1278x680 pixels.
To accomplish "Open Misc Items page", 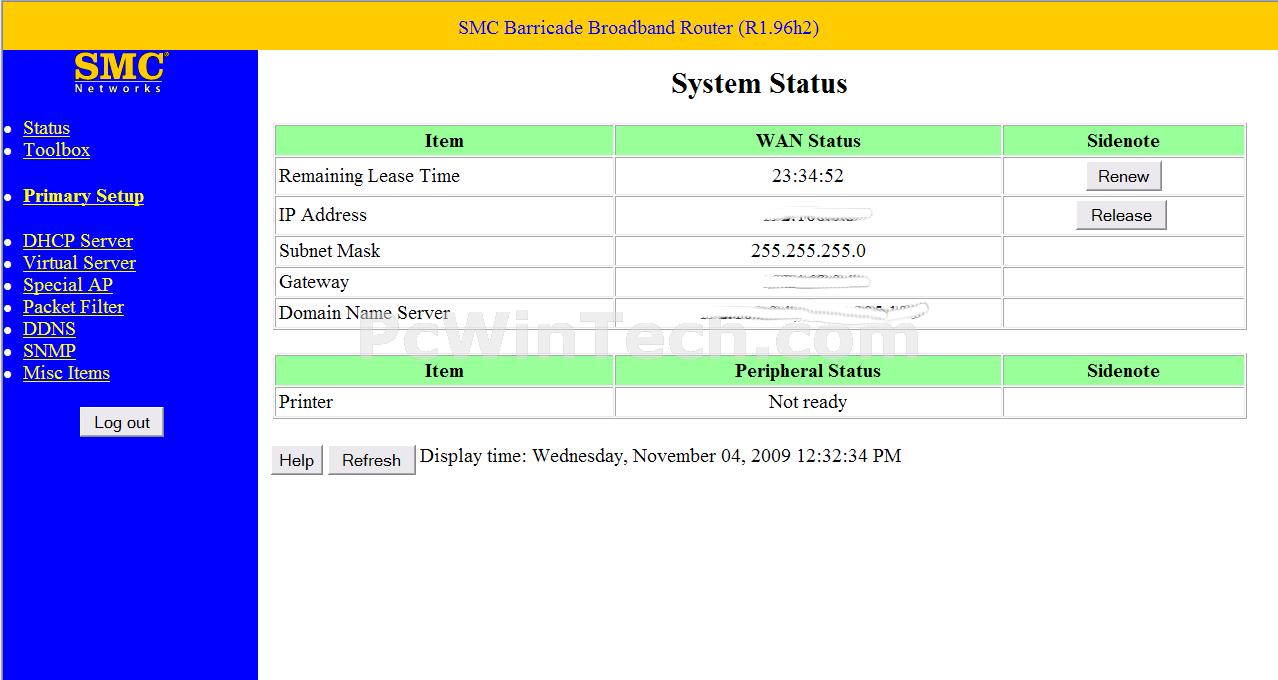I will 66,373.
